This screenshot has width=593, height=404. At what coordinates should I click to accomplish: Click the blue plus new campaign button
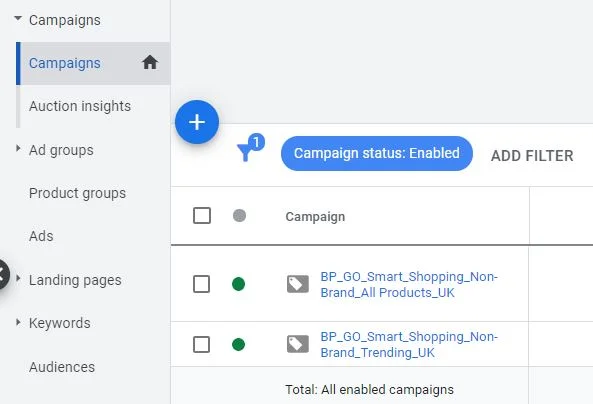click(x=197, y=122)
